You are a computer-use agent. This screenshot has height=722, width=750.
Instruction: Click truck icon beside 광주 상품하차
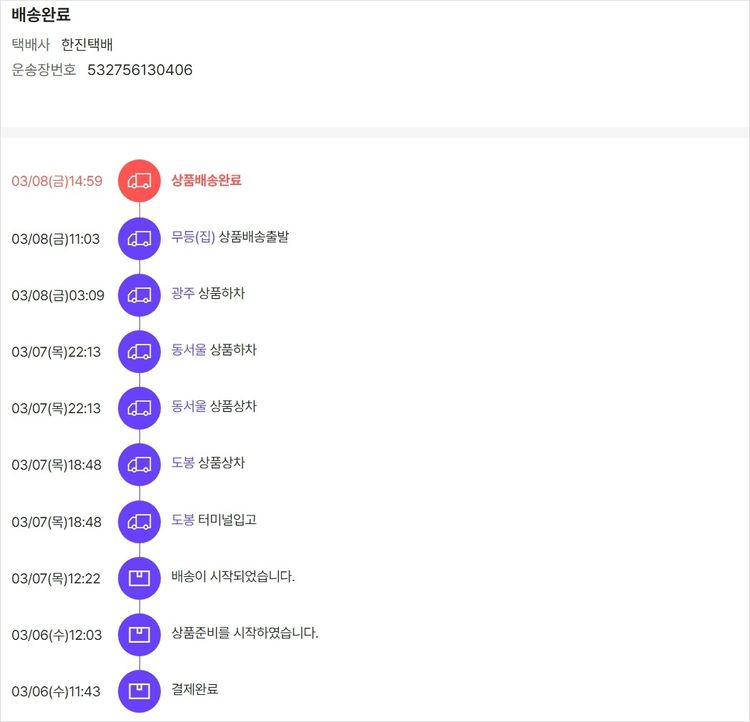[139, 295]
